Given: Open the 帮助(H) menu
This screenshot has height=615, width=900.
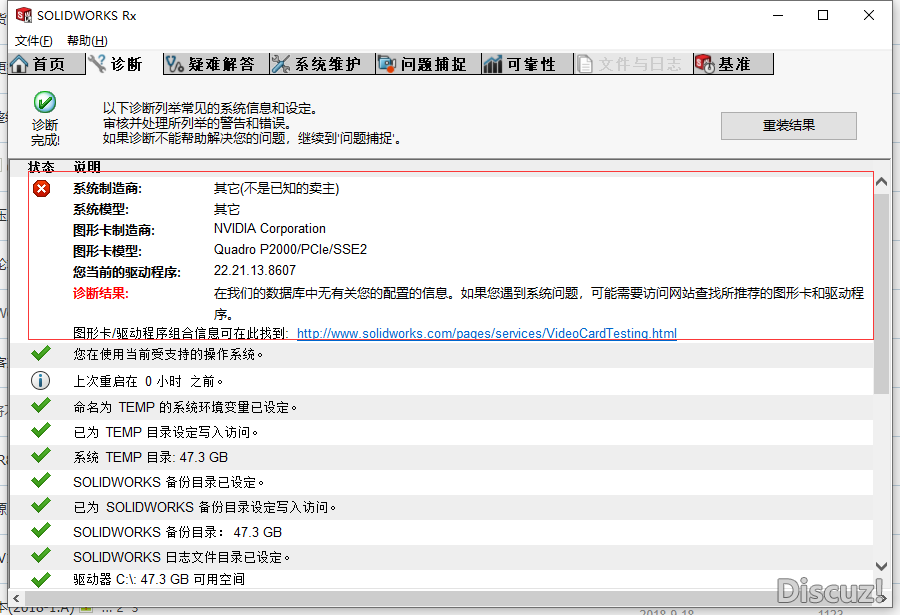Looking at the screenshot, I should 87,41.
